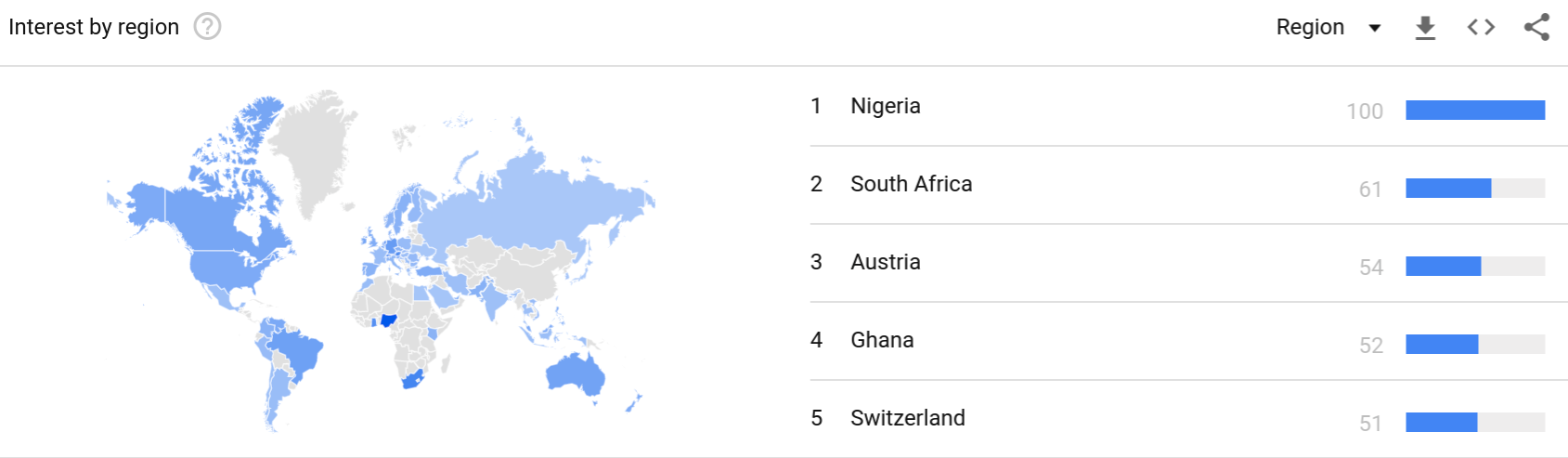Image resolution: width=1568 pixels, height=458 pixels.
Task: Select Nigeria in the ranking list
Action: click(x=885, y=106)
